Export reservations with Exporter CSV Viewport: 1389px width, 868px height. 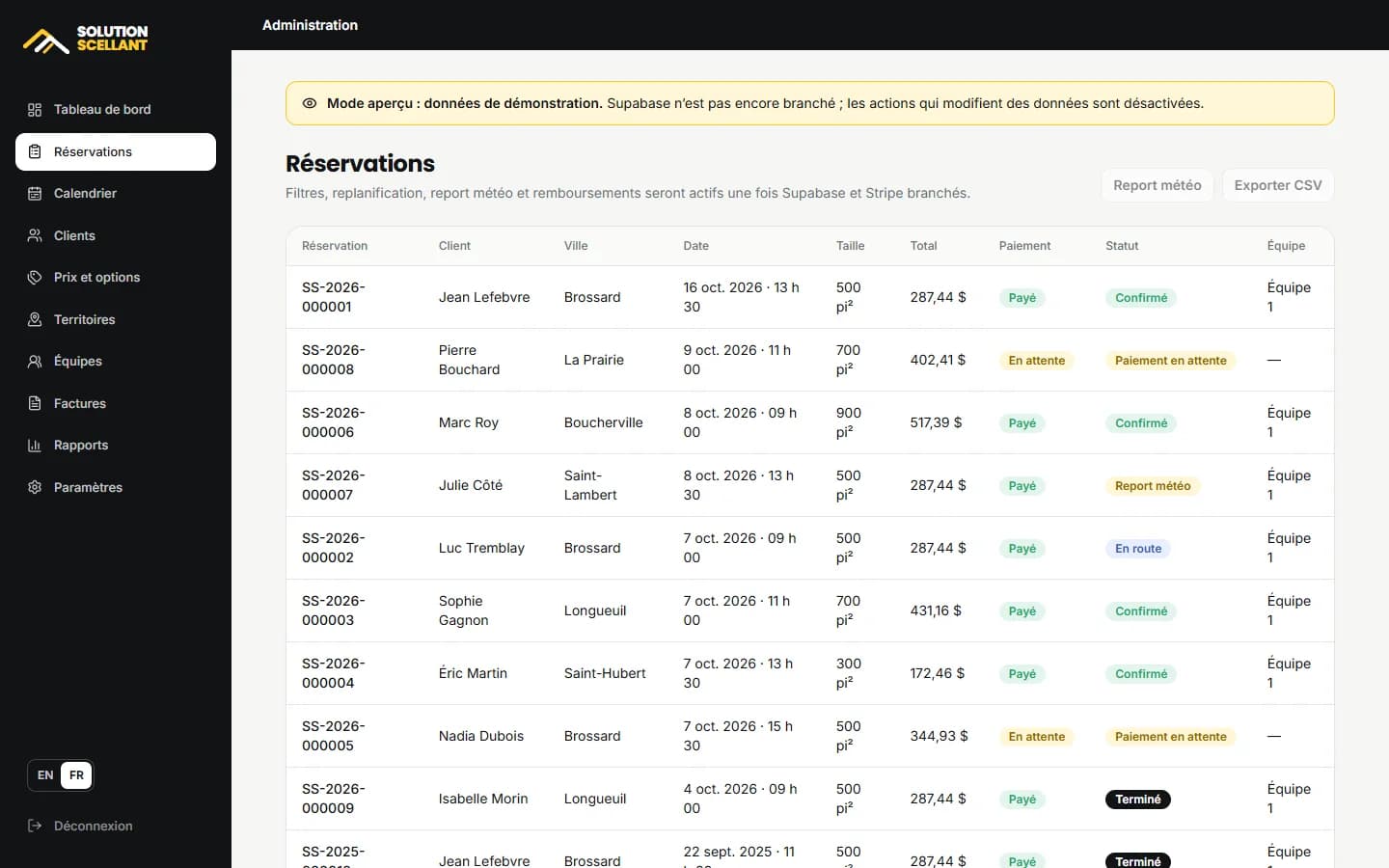1278,185
